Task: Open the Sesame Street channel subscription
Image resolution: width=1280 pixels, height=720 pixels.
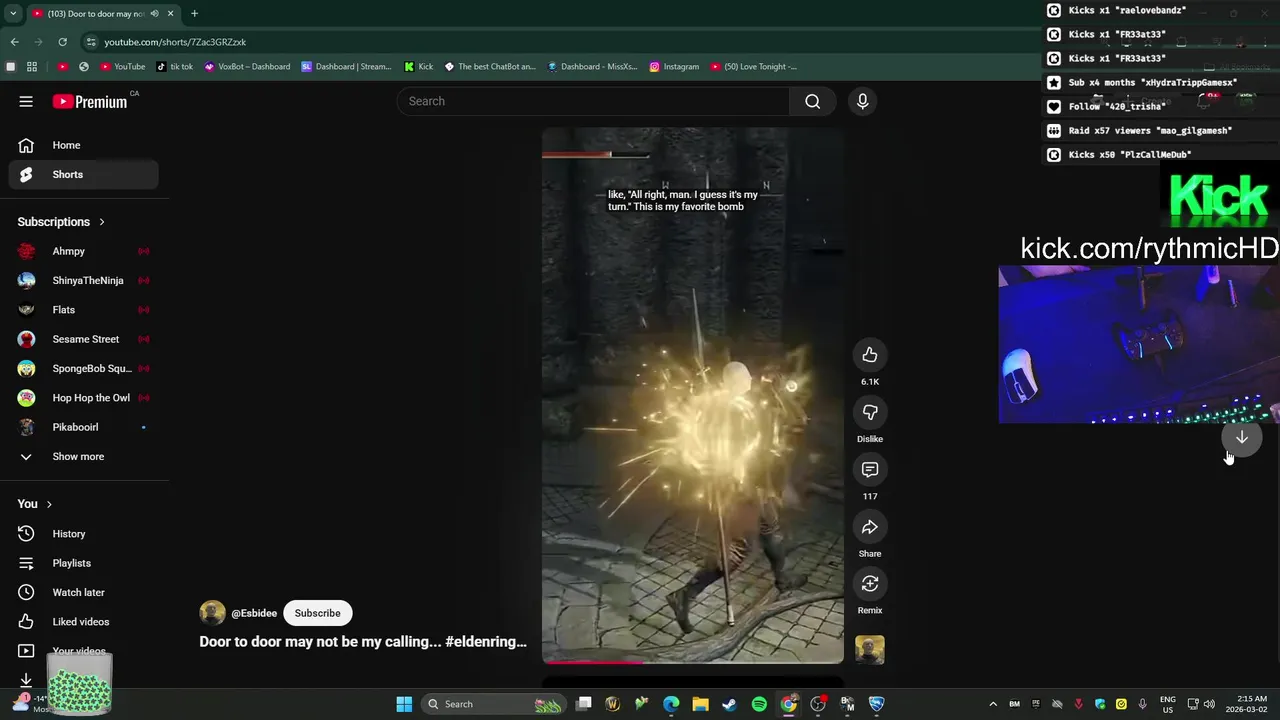Action: (84, 339)
